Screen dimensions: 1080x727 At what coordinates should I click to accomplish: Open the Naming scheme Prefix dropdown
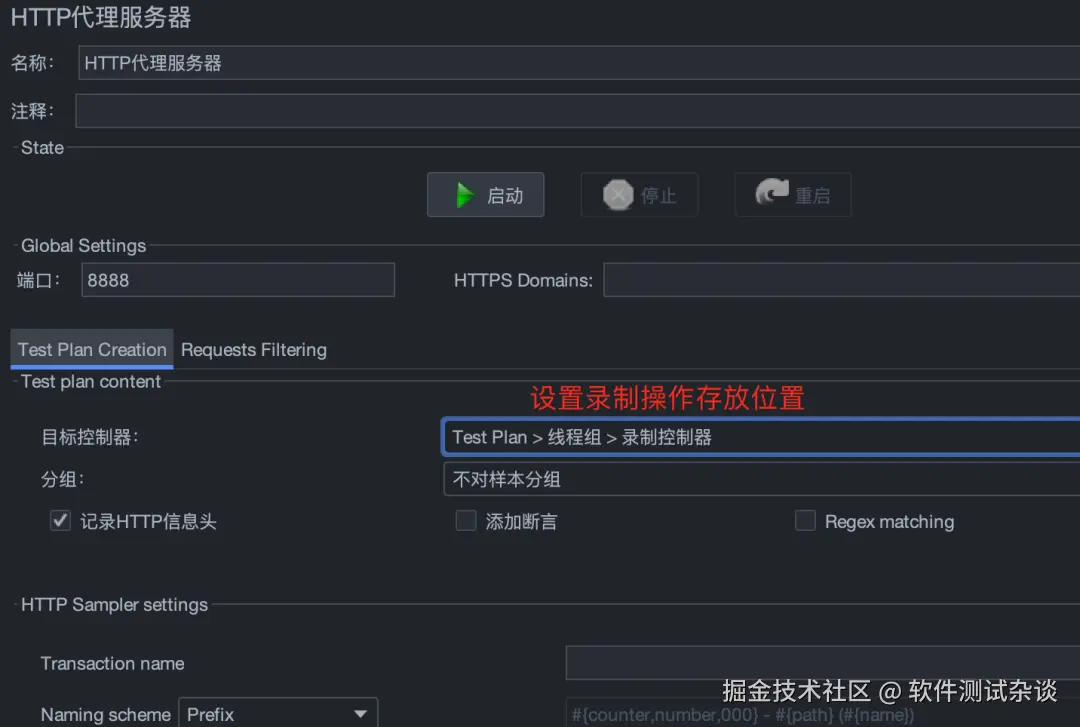(x=278, y=714)
